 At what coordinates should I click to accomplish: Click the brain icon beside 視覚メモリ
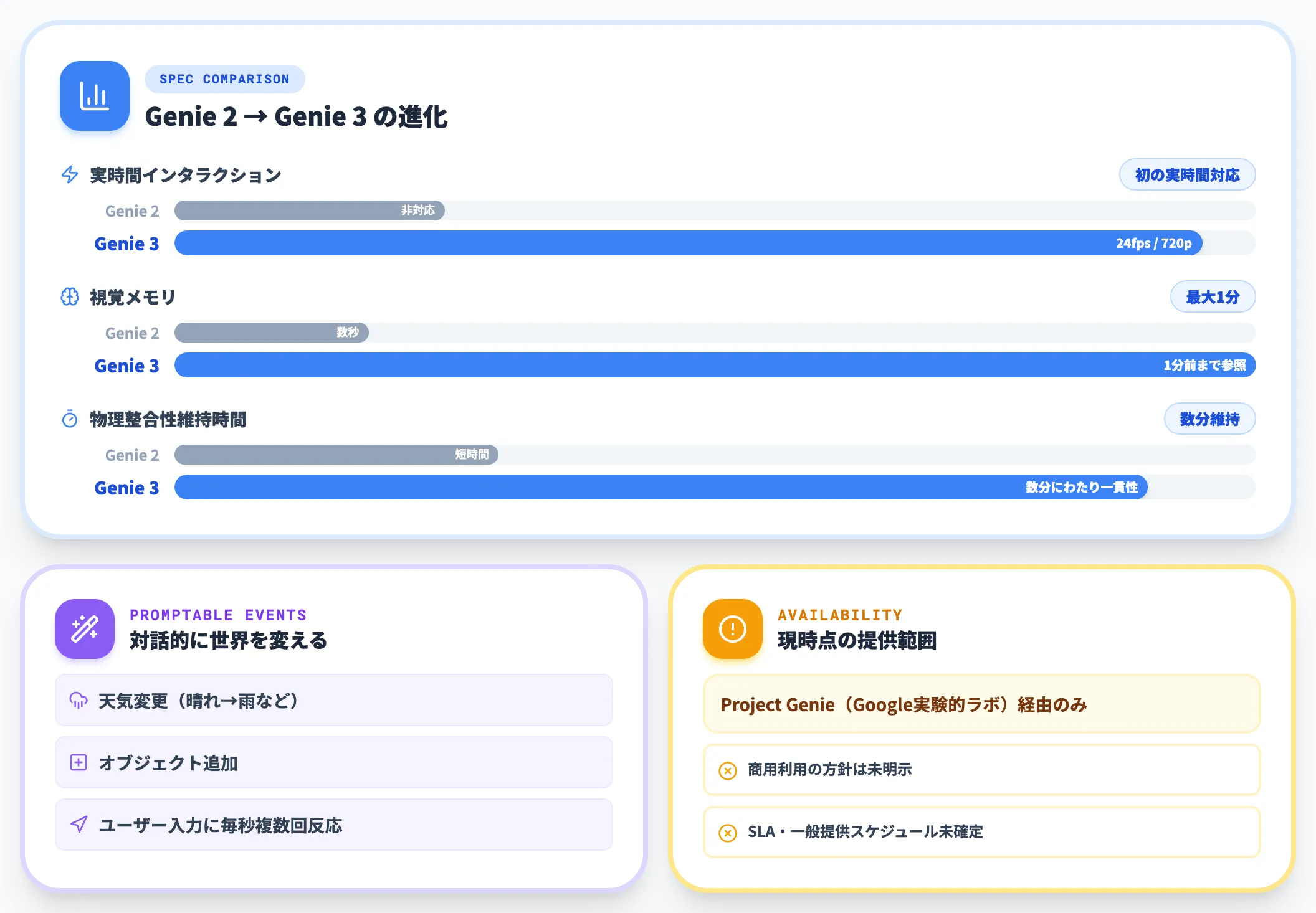[x=70, y=297]
